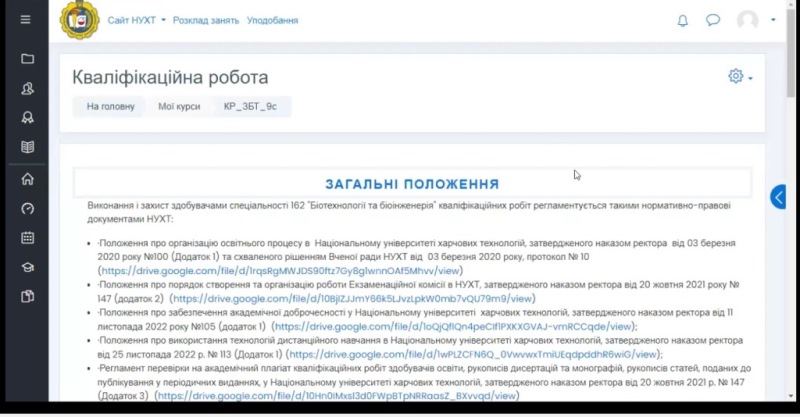The width and height of the screenshot is (800, 417).
Task: Open the notifications bell
Action: [682, 20]
